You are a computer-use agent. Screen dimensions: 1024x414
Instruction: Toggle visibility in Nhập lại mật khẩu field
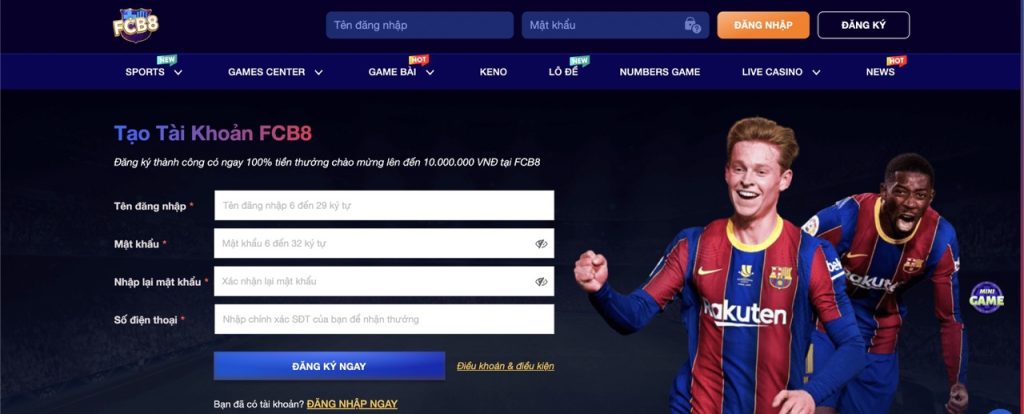click(x=541, y=281)
